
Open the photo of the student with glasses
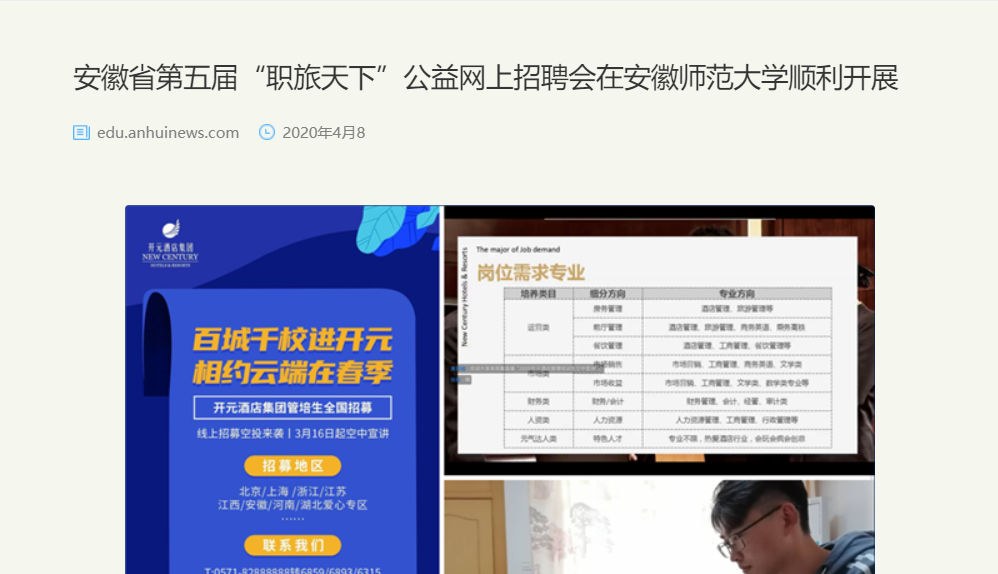click(659, 527)
